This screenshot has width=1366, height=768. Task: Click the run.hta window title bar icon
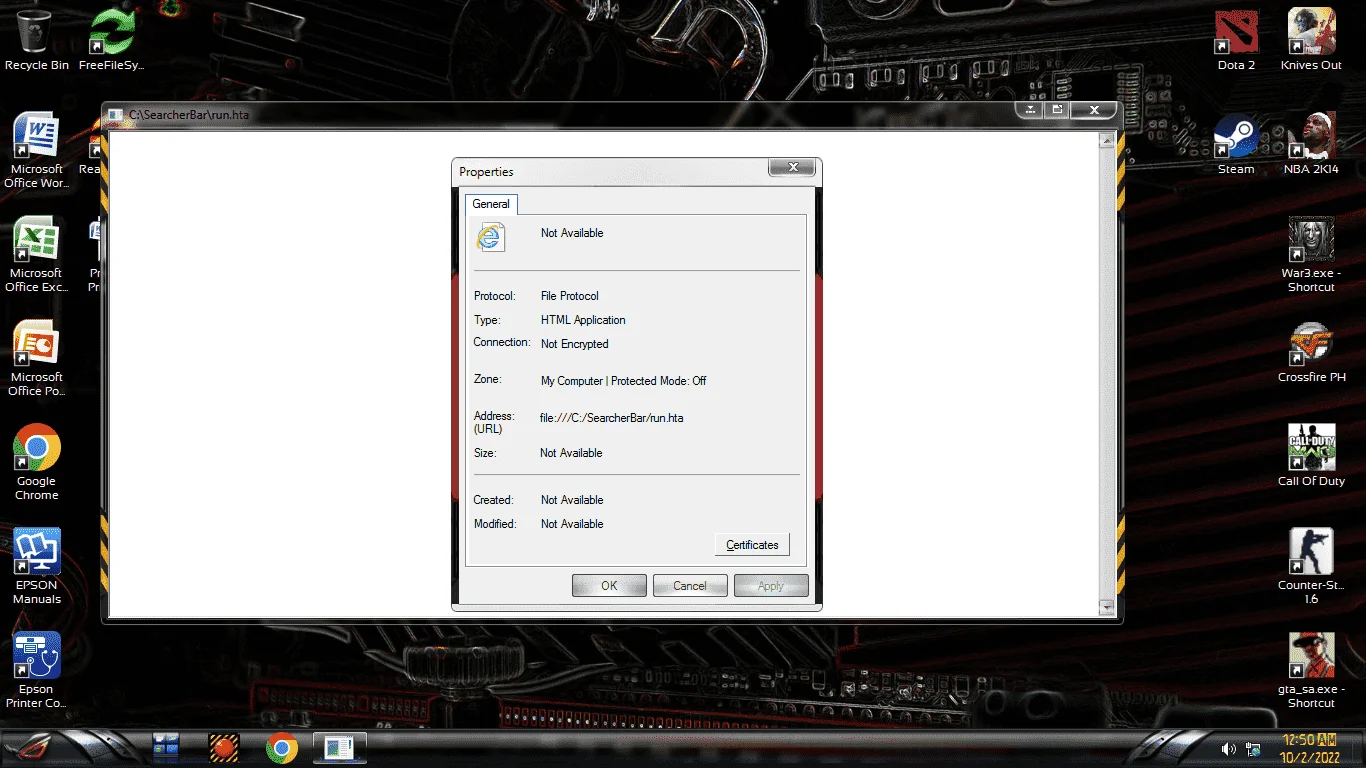pos(116,114)
